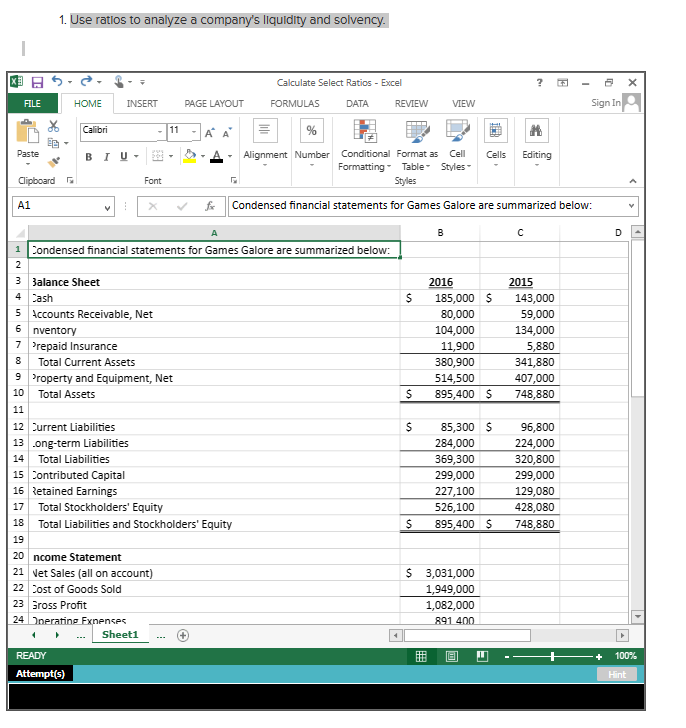
Task: Click the horizontal scrollbar right arrow
Action: click(x=622, y=635)
